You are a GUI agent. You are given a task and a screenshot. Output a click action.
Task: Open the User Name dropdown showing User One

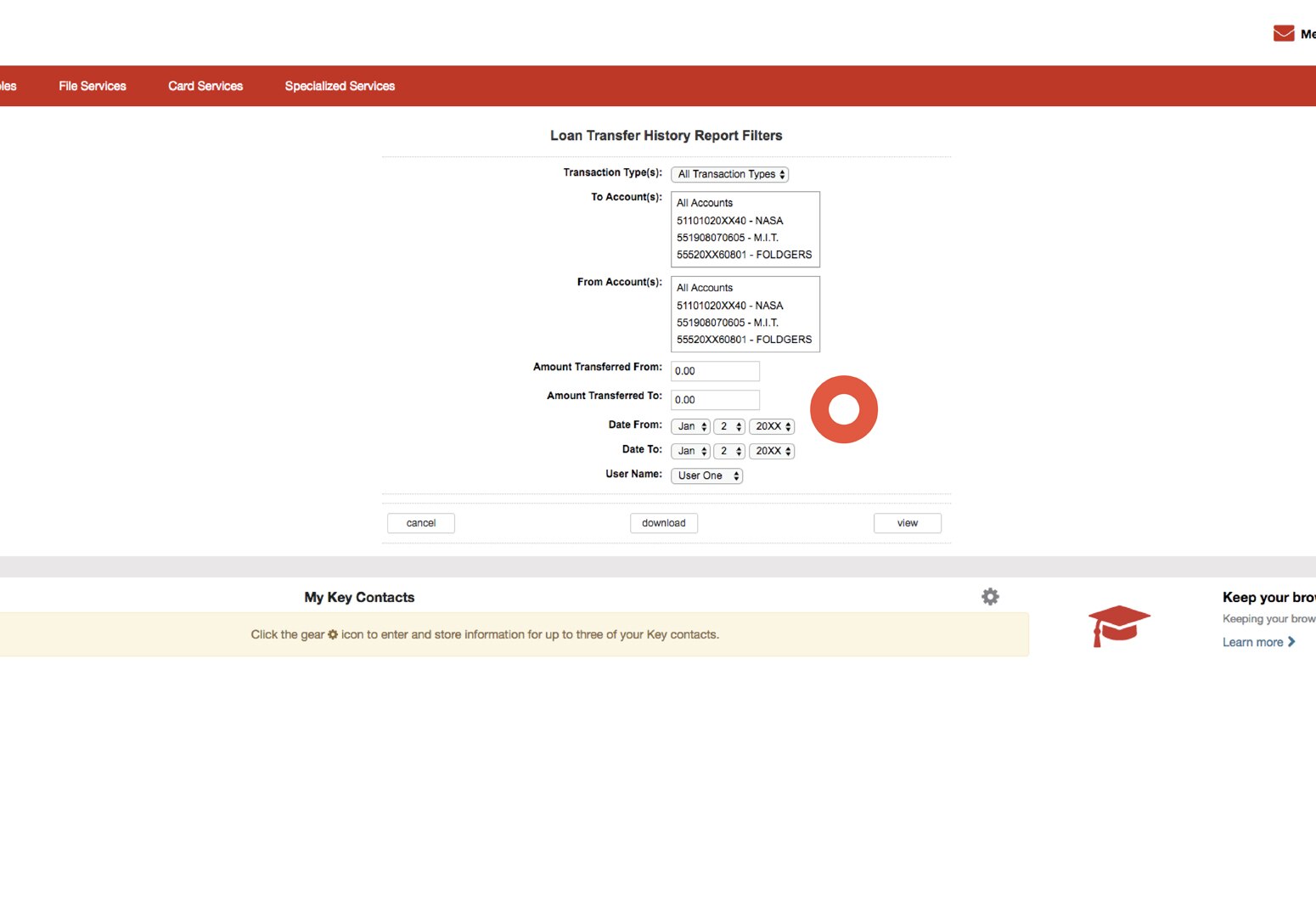coord(706,476)
